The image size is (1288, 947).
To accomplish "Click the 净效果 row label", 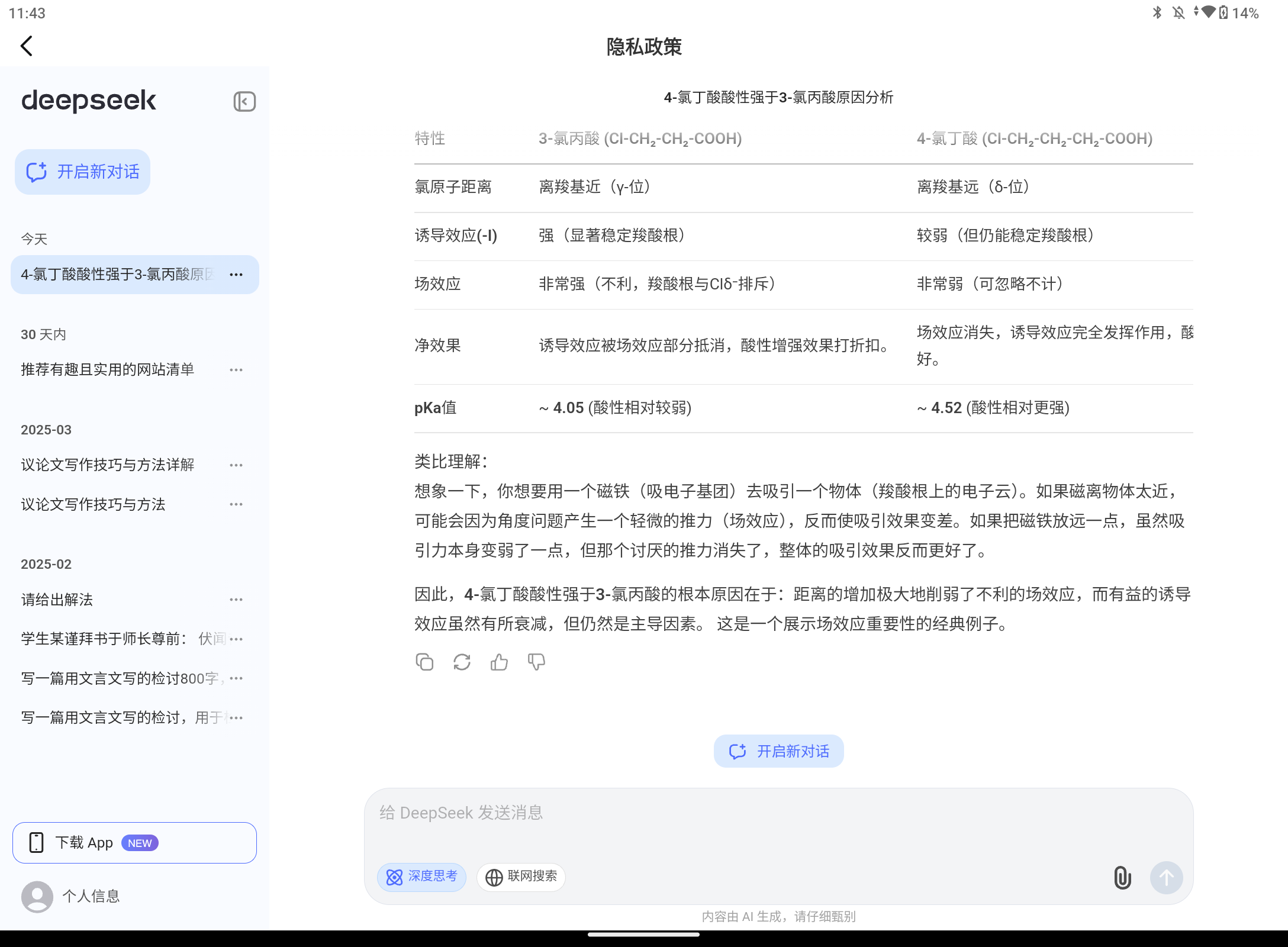I will (x=437, y=346).
